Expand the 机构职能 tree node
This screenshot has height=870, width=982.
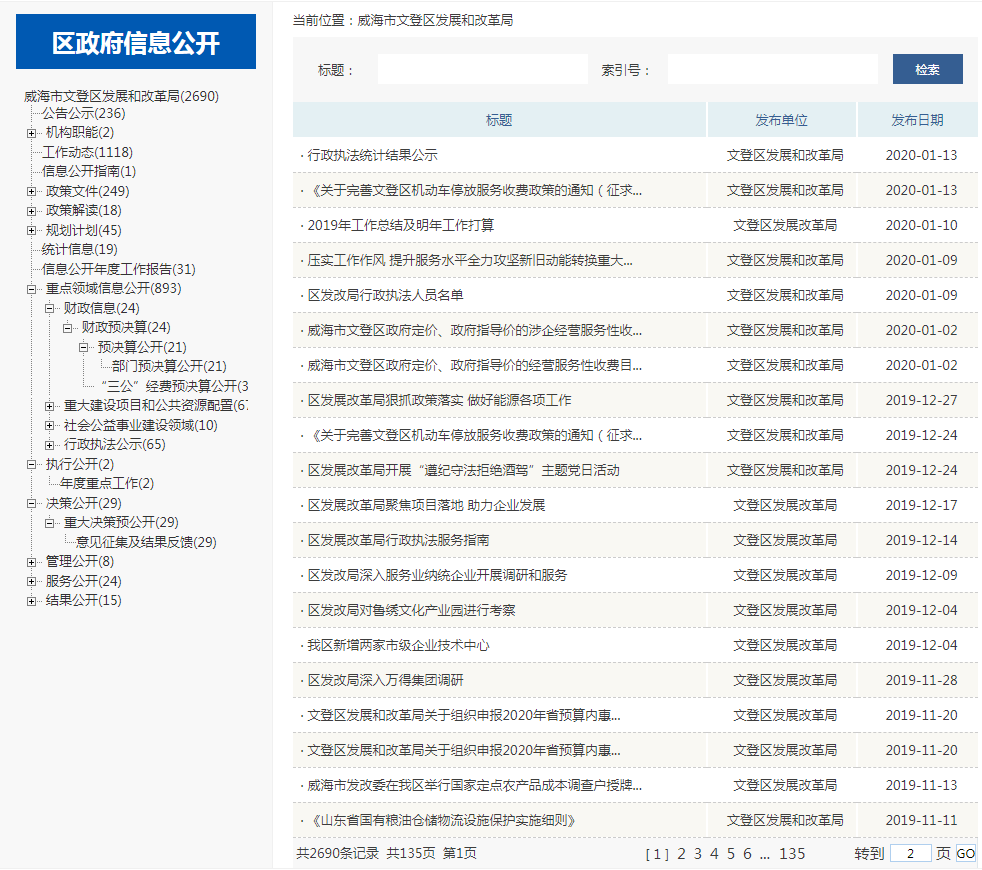(x=32, y=133)
